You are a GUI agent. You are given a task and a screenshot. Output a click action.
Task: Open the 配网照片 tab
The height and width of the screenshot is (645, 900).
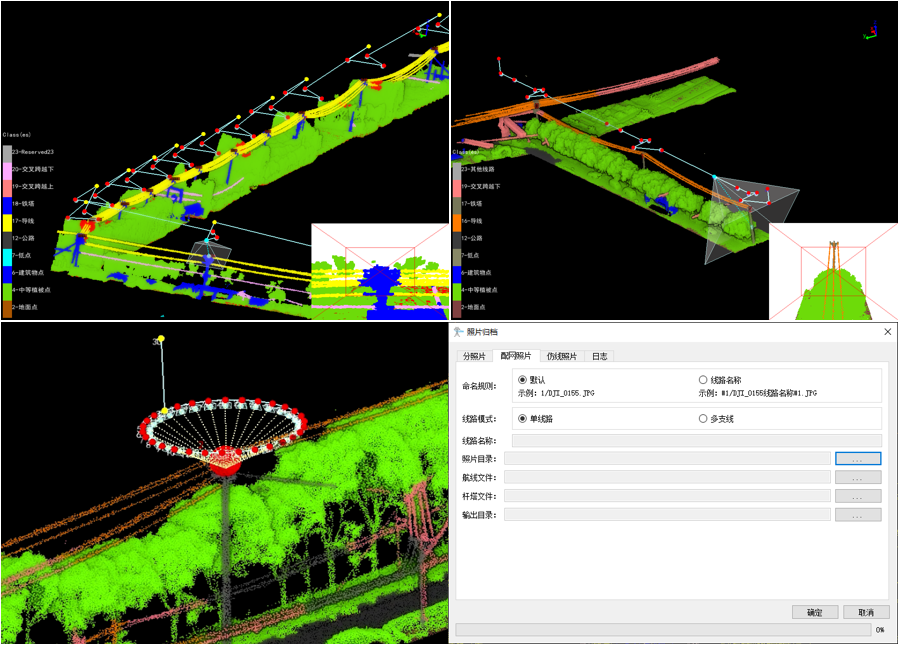(x=515, y=356)
